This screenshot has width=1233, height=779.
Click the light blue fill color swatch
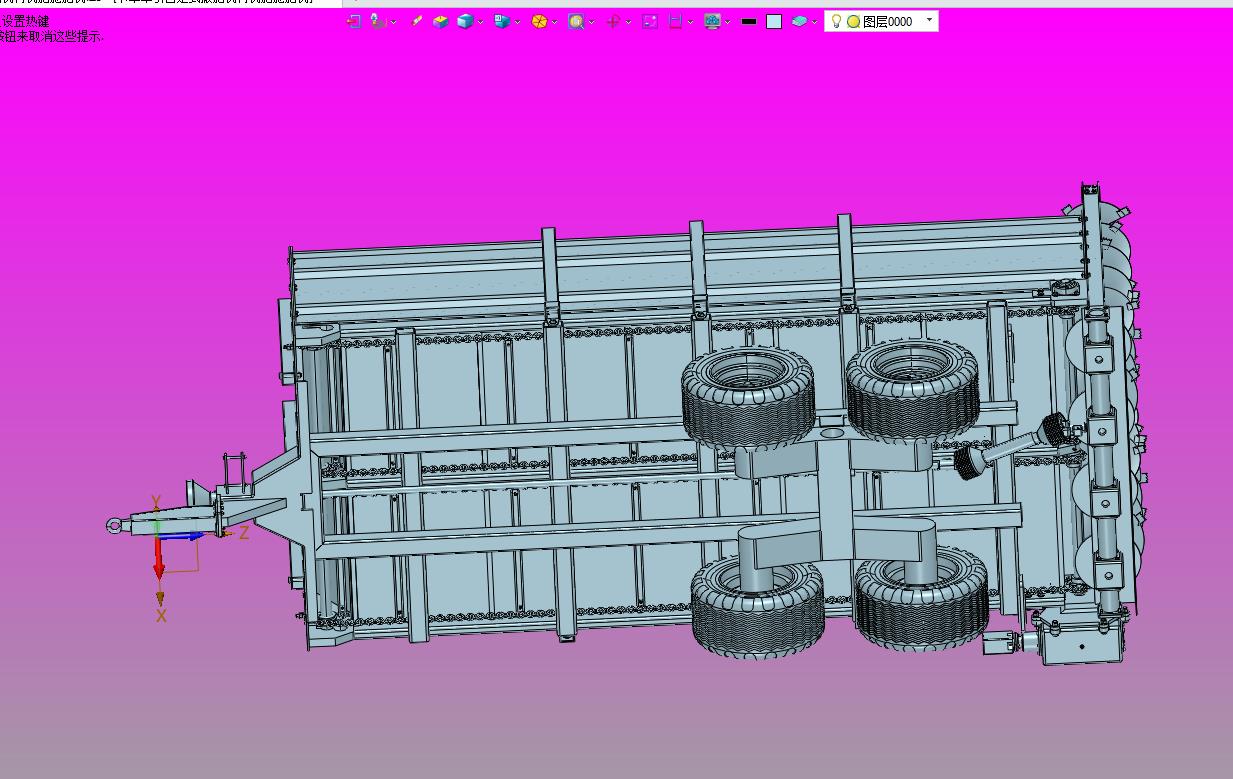(x=774, y=21)
